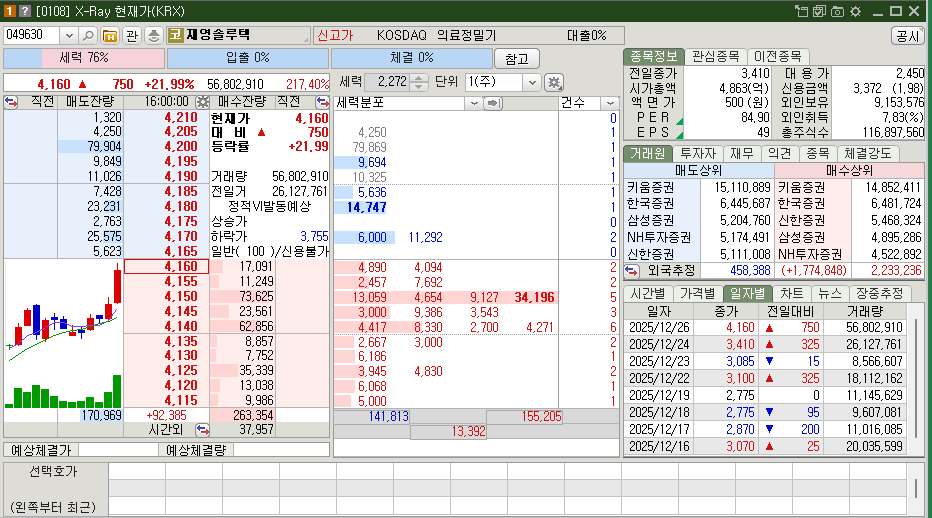The image size is (932, 518).
Task: Click the checked-copy window icon in title bar
Action: (819, 11)
